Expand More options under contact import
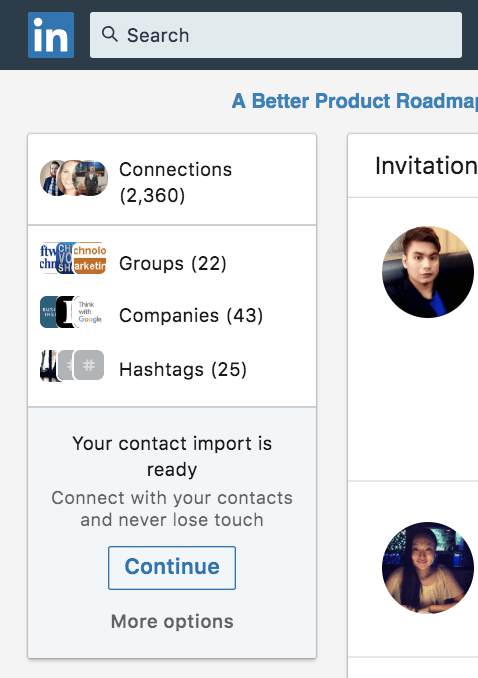The height and width of the screenshot is (678, 478). click(172, 621)
